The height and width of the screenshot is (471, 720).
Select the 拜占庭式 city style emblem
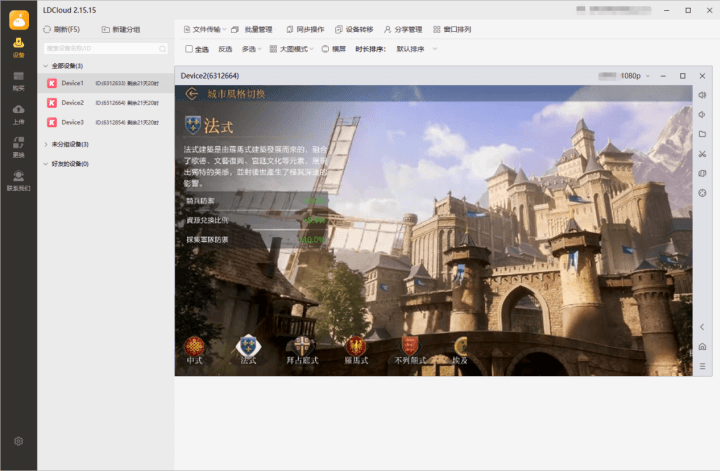[302, 350]
